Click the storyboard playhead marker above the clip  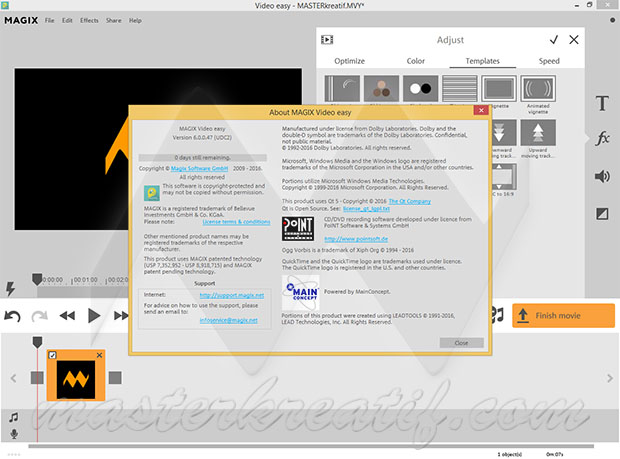[37, 342]
